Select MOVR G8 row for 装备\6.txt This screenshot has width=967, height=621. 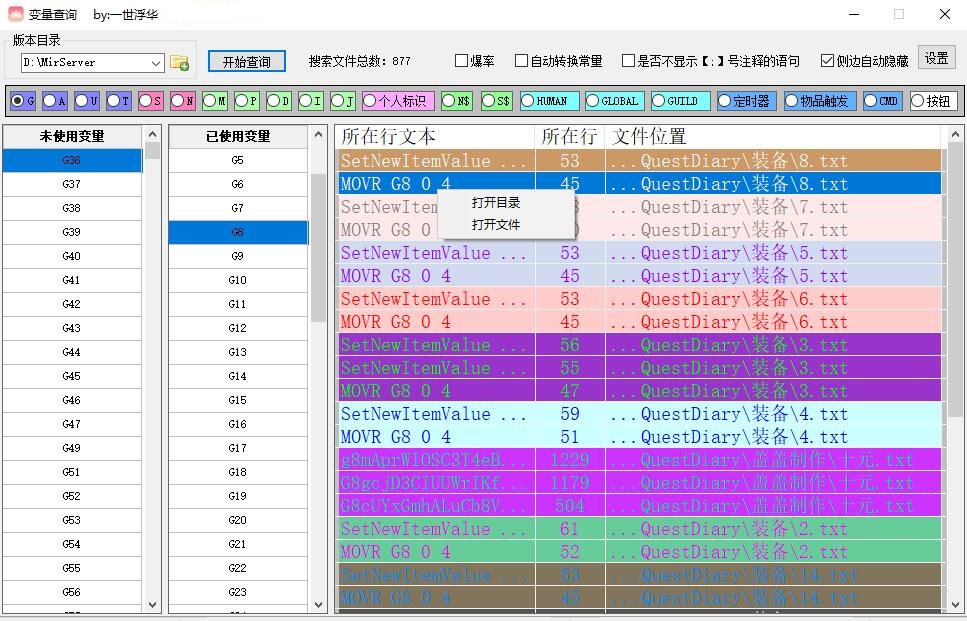tap(639, 322)
